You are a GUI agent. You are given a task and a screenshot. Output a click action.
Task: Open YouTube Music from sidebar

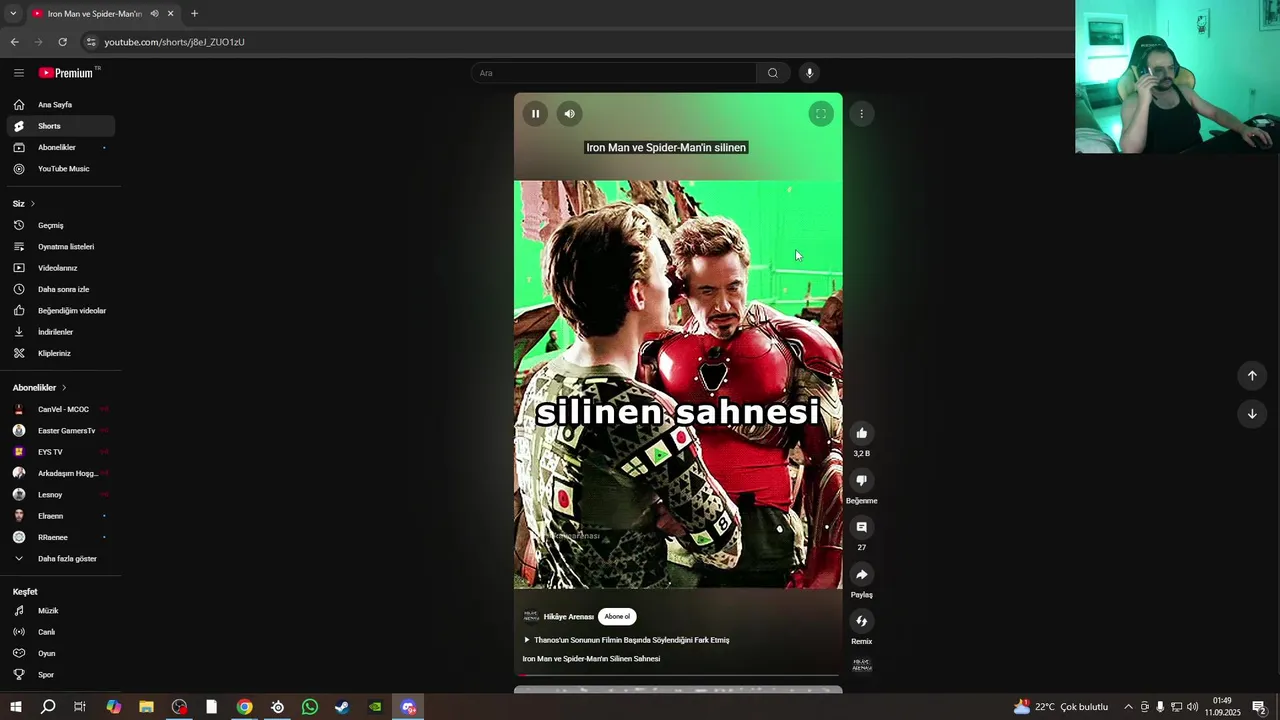(60, 169)
